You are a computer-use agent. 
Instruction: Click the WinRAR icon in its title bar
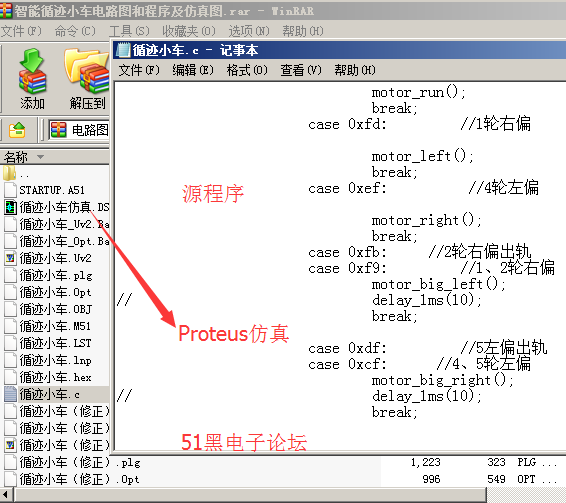coord(6,11)
